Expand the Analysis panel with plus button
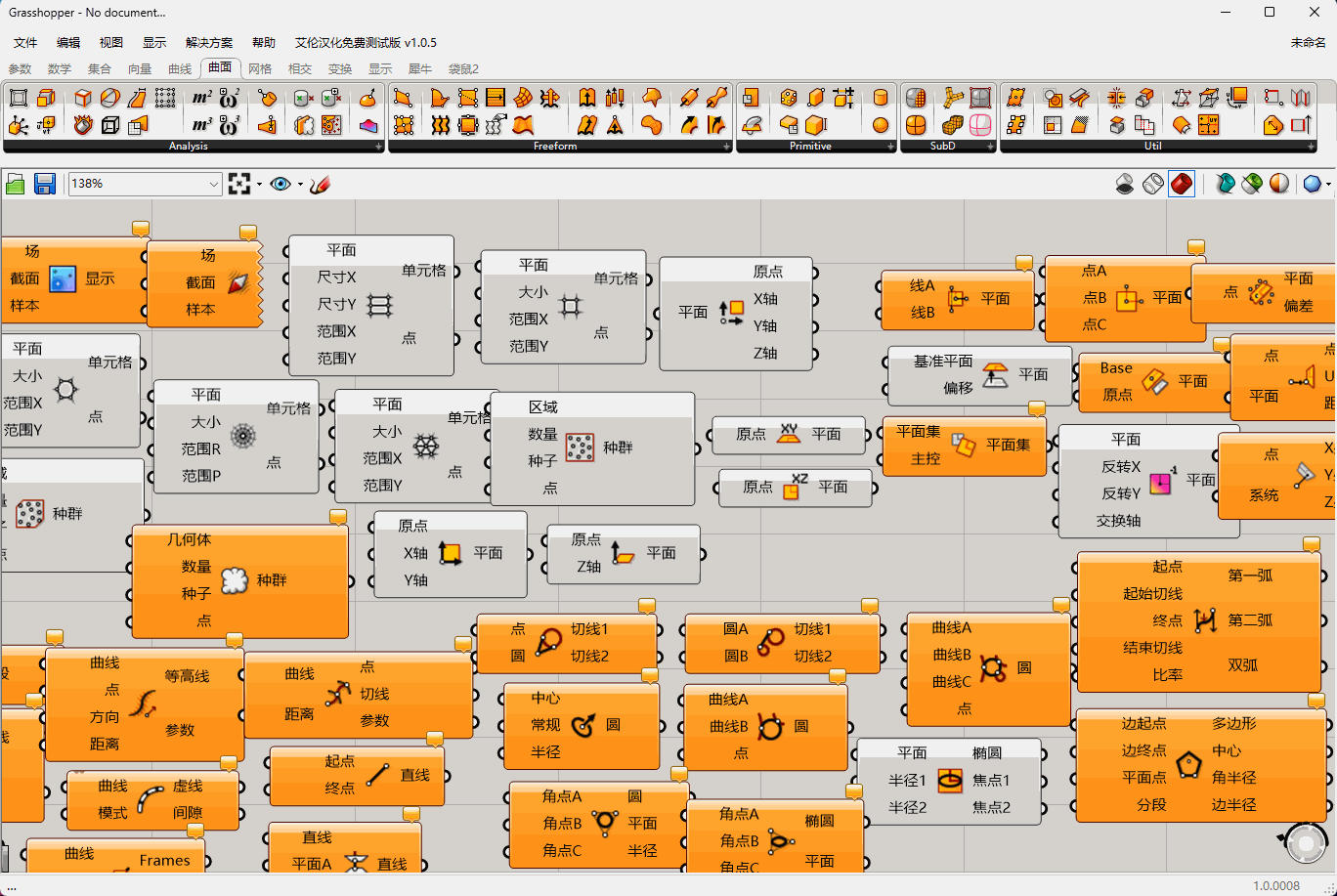1337x896 pixels. (x=378, y=147)
